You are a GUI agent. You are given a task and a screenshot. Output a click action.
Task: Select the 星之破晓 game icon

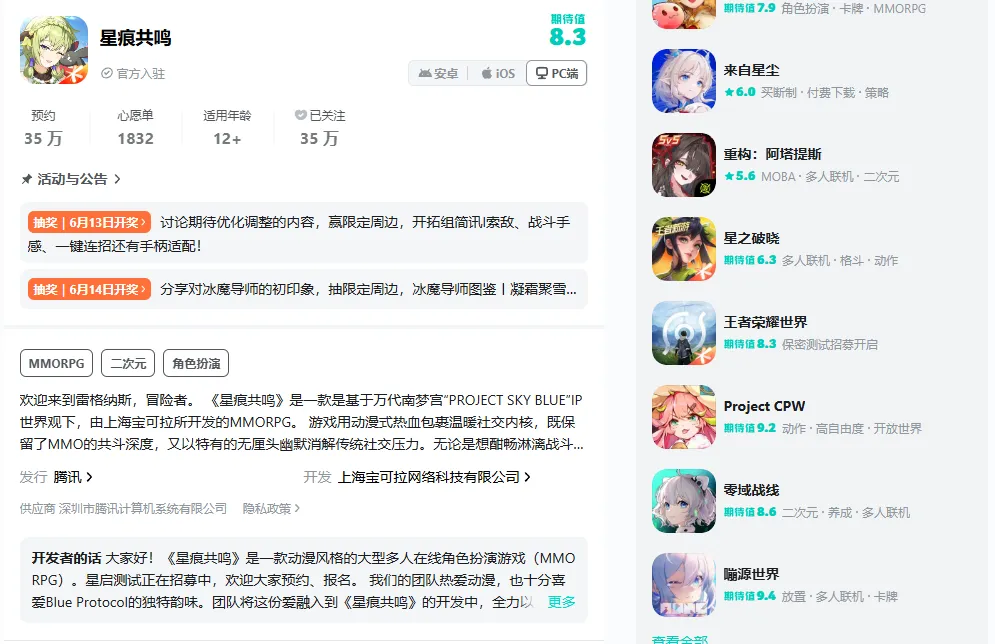(x=684, y=249)
